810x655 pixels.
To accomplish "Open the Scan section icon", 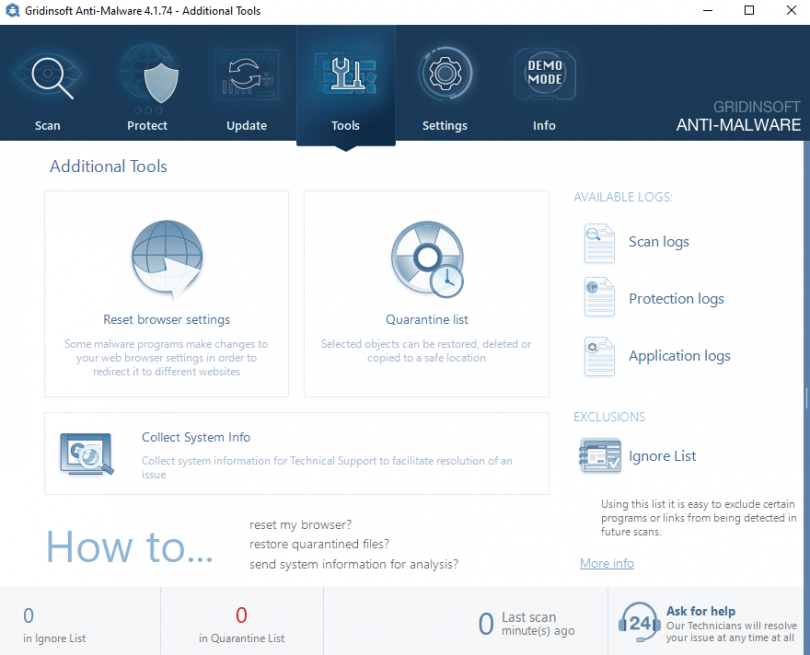I will coord(47,75).
